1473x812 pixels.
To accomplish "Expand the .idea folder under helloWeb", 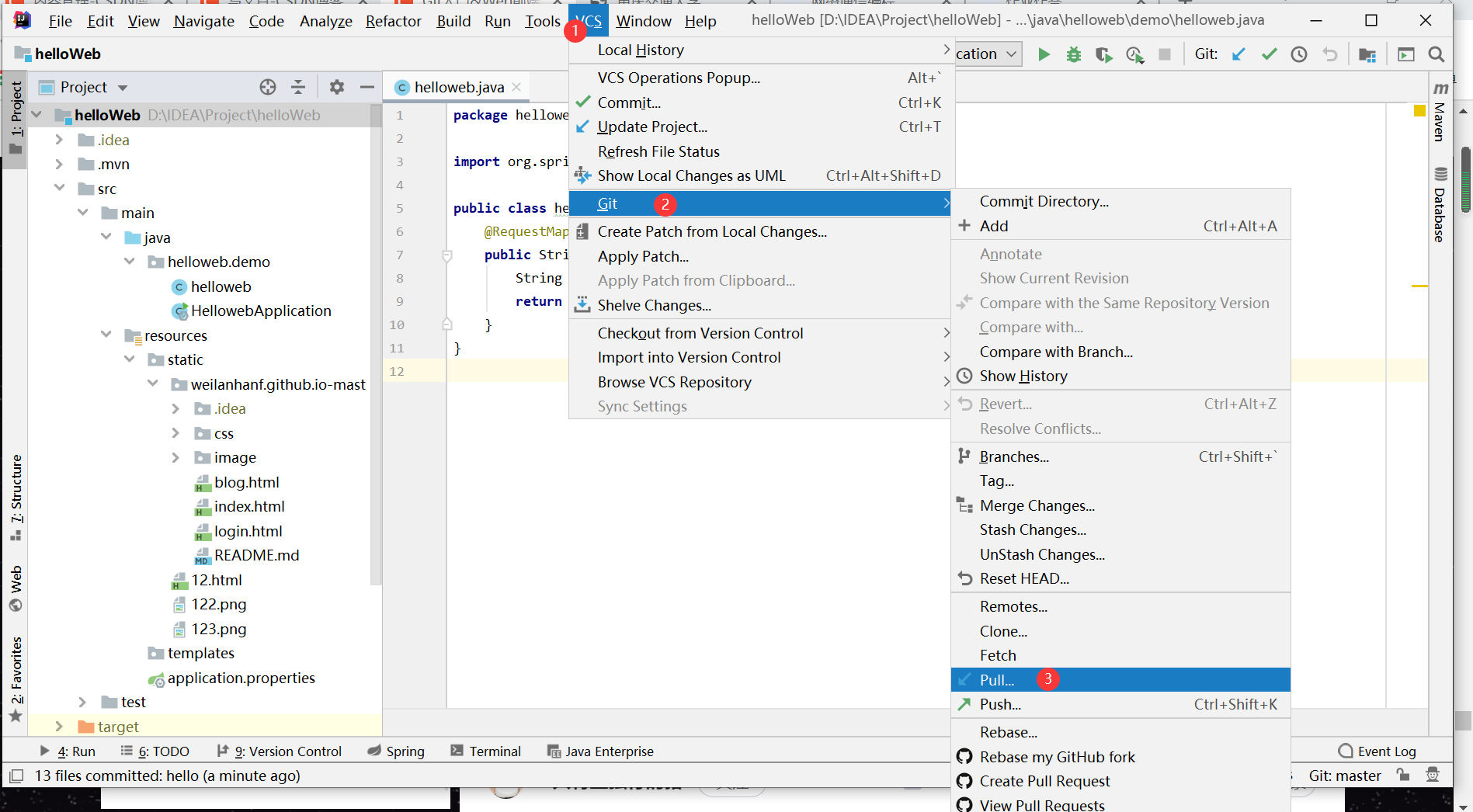I will [59, 140].
